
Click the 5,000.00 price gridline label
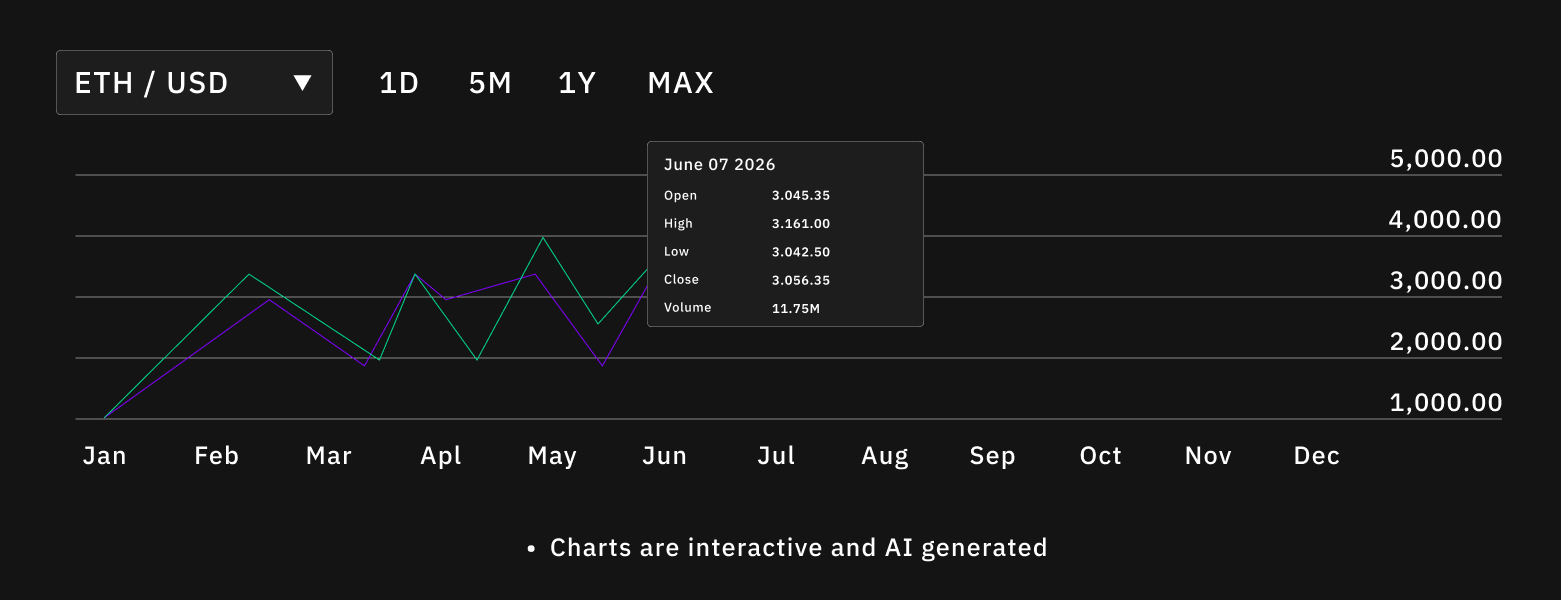(x=1443, y=158)
